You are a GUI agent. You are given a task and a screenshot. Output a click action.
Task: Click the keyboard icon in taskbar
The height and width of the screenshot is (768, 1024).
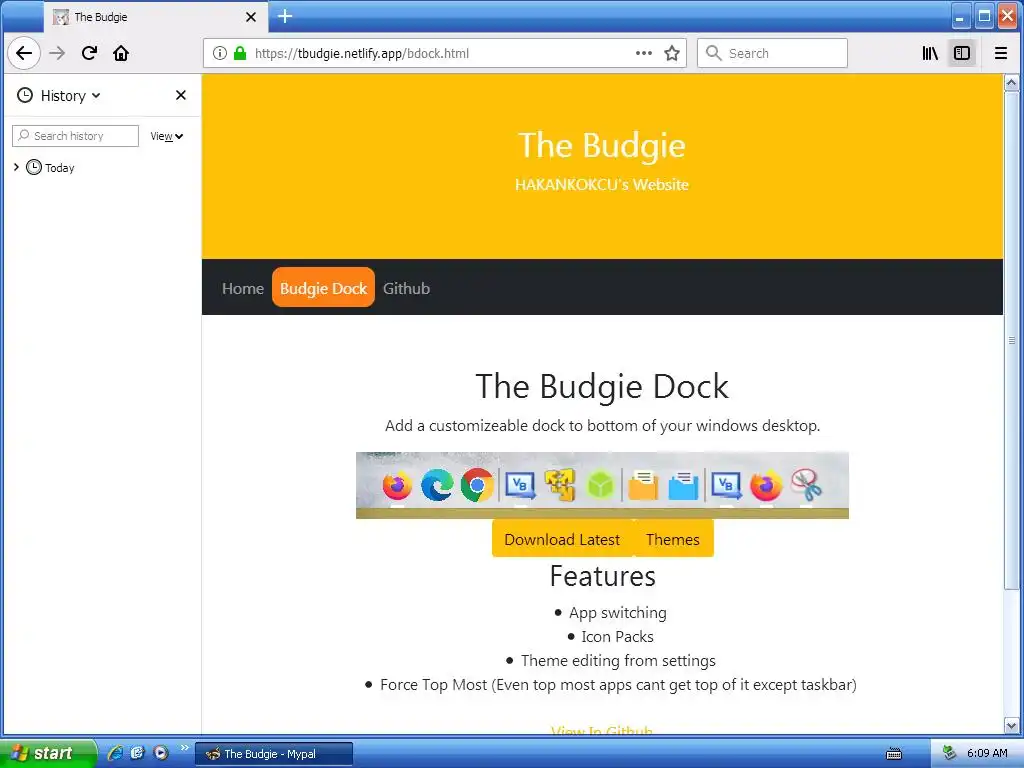pos(893,754)
